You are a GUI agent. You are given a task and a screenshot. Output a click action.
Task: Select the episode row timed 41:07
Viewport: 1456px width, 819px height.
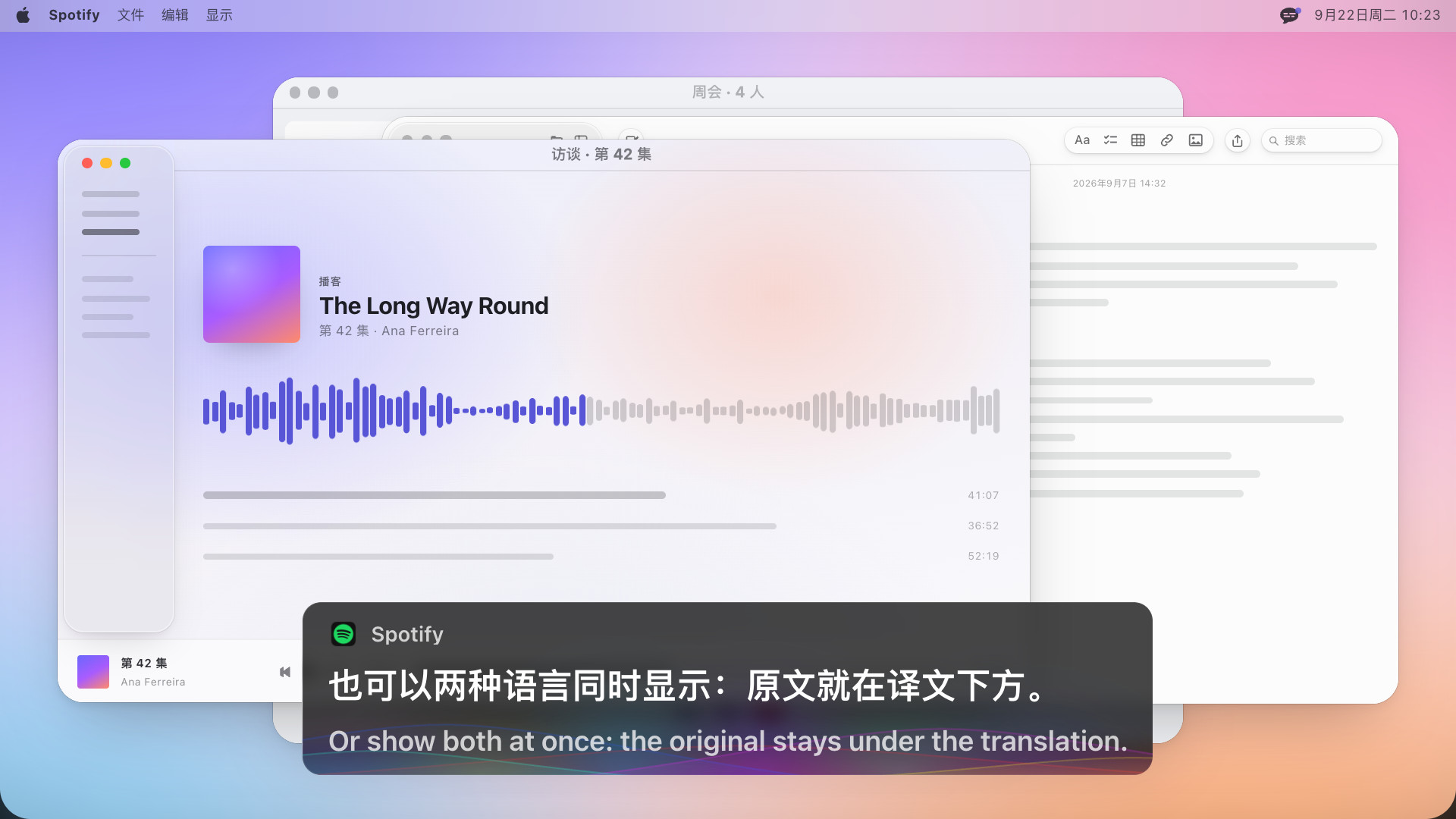click(601, 495)
